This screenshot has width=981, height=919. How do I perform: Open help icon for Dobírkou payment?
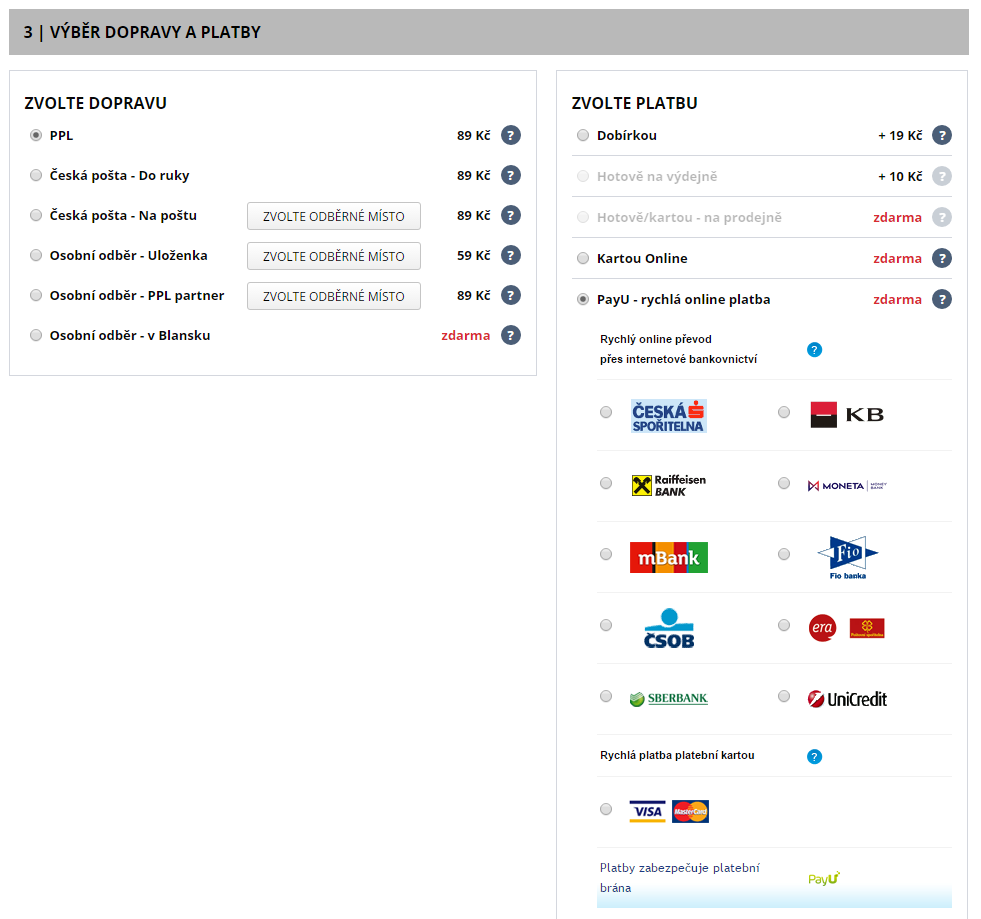[x=942, y=135]
